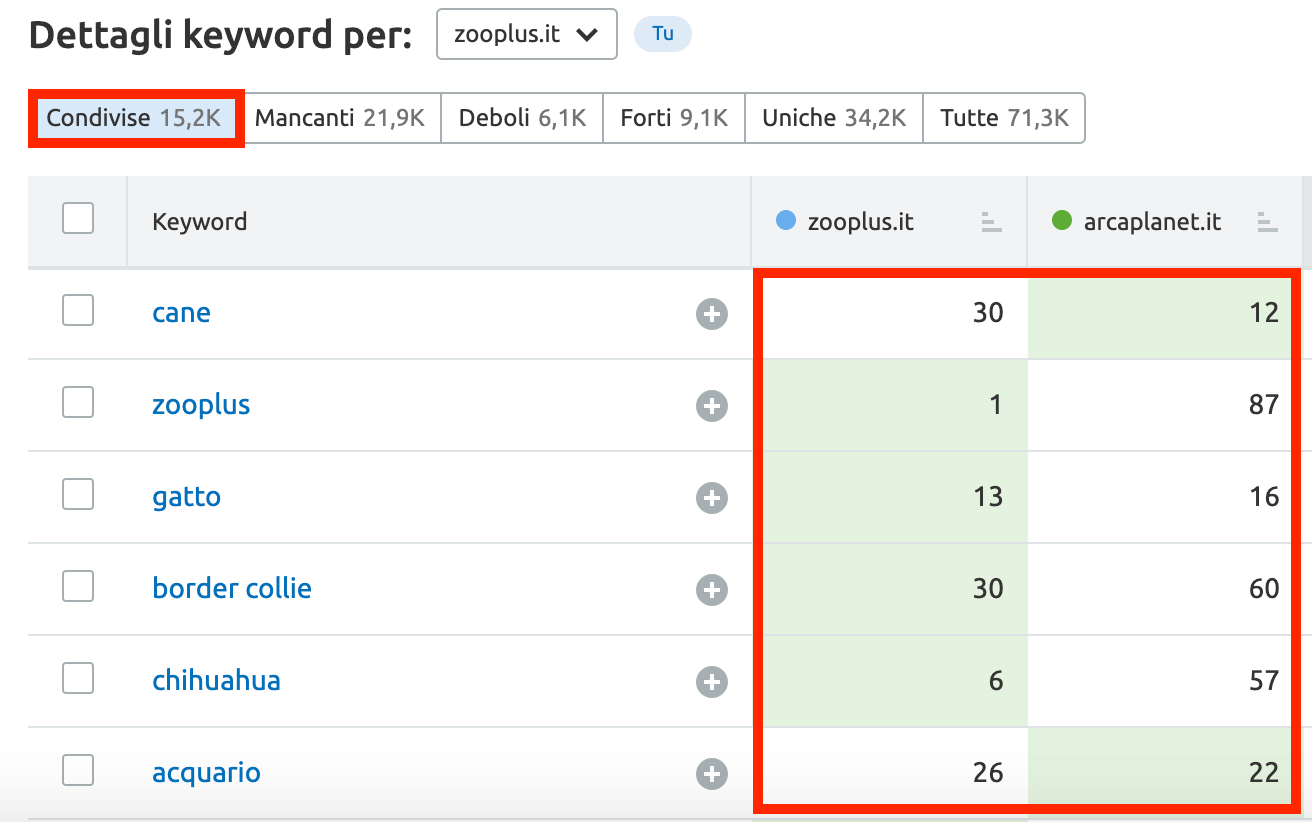Viewport: 1312px width, 822px height.
Task: Click position 13 in gatto row
Action: [988, 497]
